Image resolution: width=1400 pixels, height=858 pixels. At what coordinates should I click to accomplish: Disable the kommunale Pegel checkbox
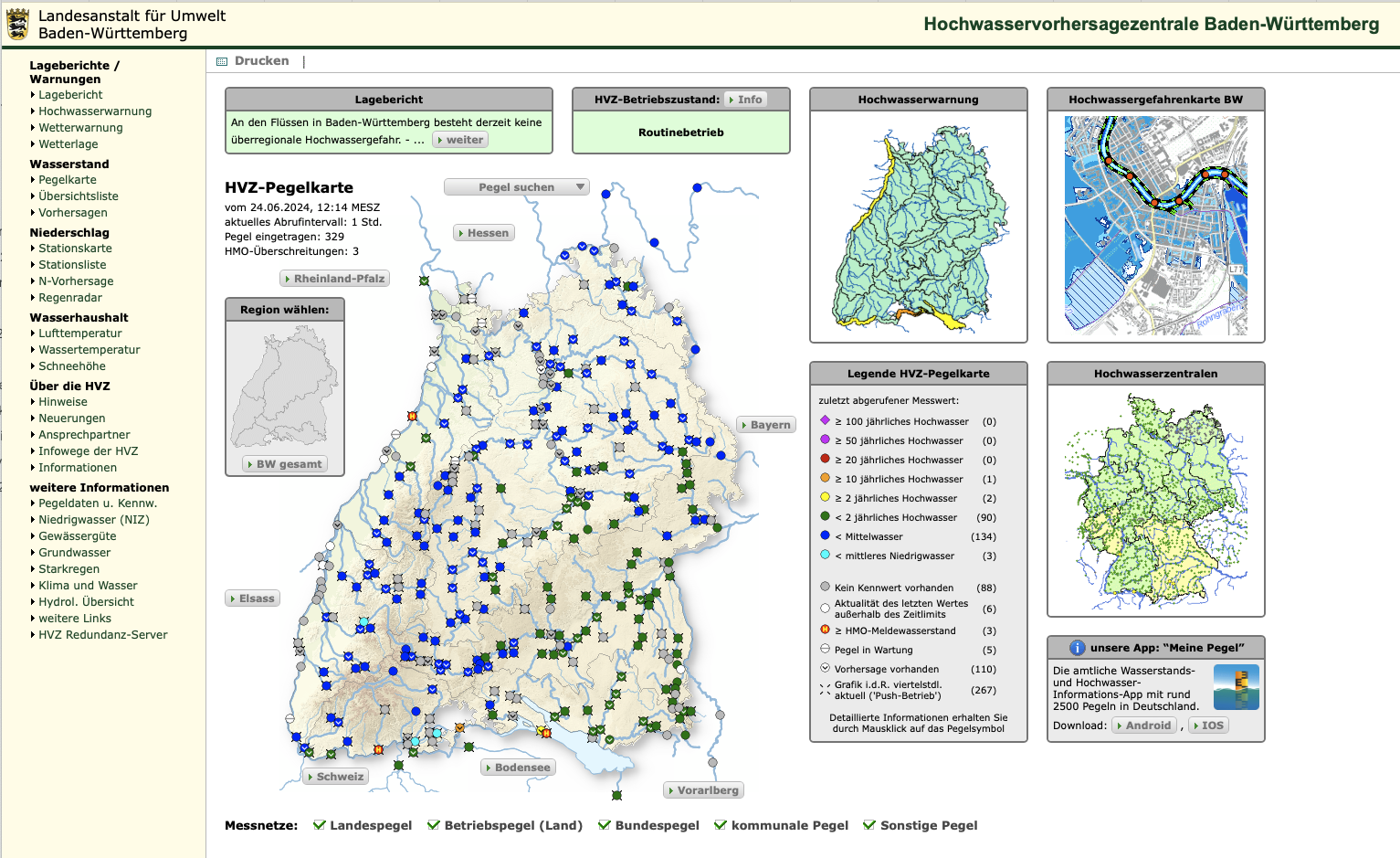[x=721, y=825]
